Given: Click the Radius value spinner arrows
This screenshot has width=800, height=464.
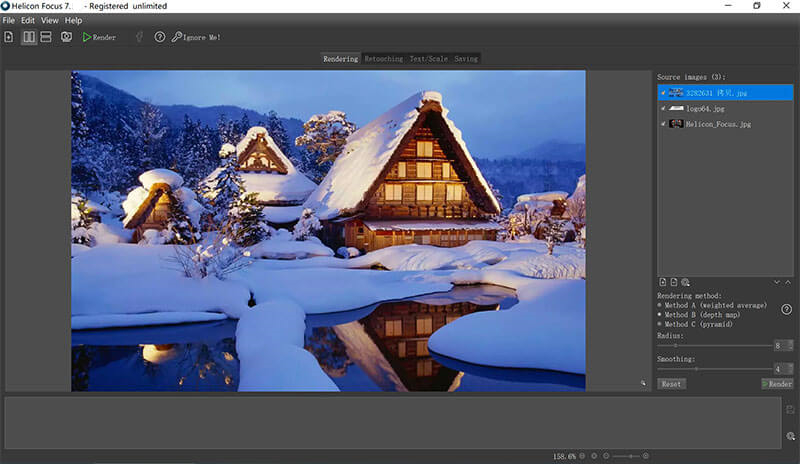Looking at the screenshot, I should pos(790,345).
